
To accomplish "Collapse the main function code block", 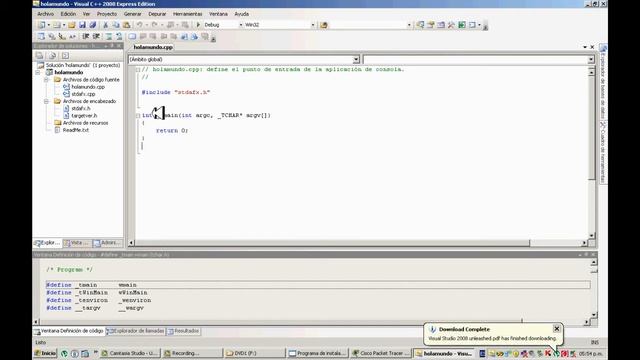I will pyautogui.click(x=138, y=116).
